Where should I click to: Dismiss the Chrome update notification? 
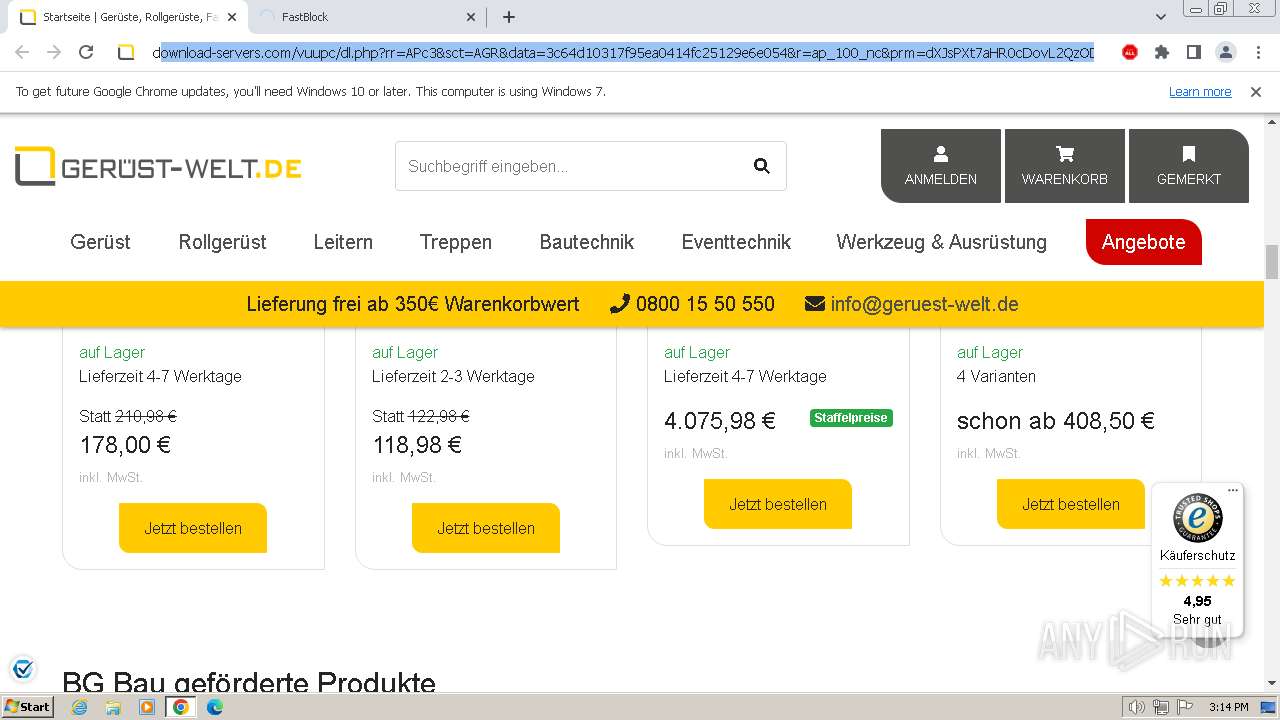1256,92
